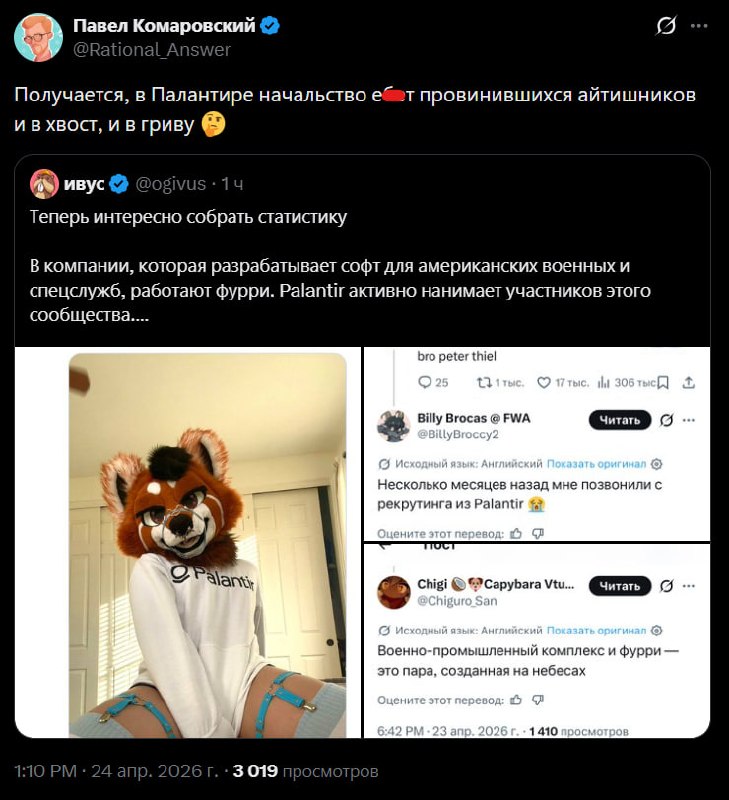Image resolution: width=729 pixels, height=800 pixels.
Task: Click Павел Комаровский's profile avatar
Action: point(38,37)
